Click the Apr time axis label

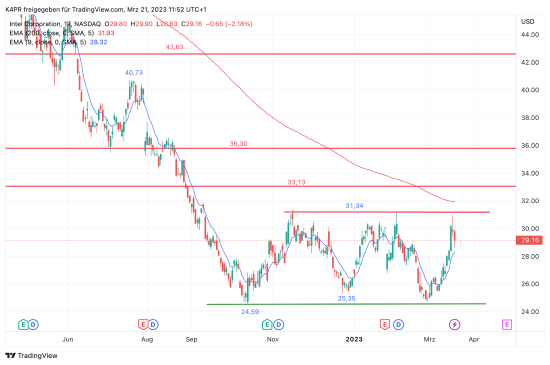[474, 339]
